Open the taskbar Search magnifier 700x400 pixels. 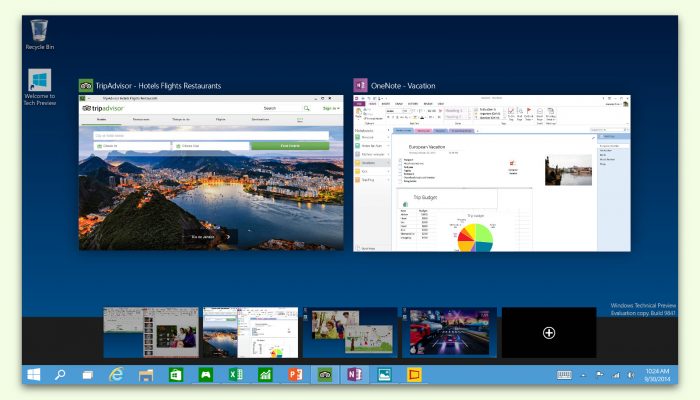coord(60,375)
